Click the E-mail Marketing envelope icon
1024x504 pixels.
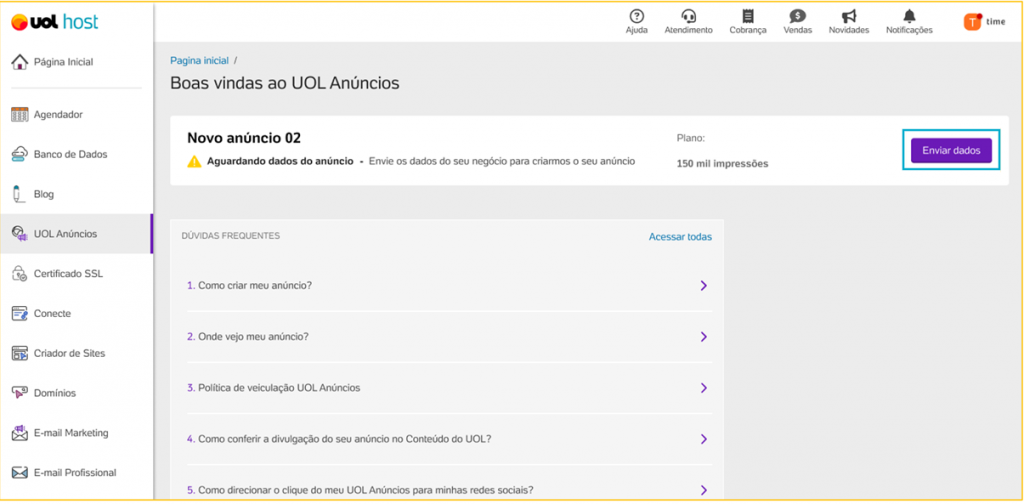tap(20, 432)
